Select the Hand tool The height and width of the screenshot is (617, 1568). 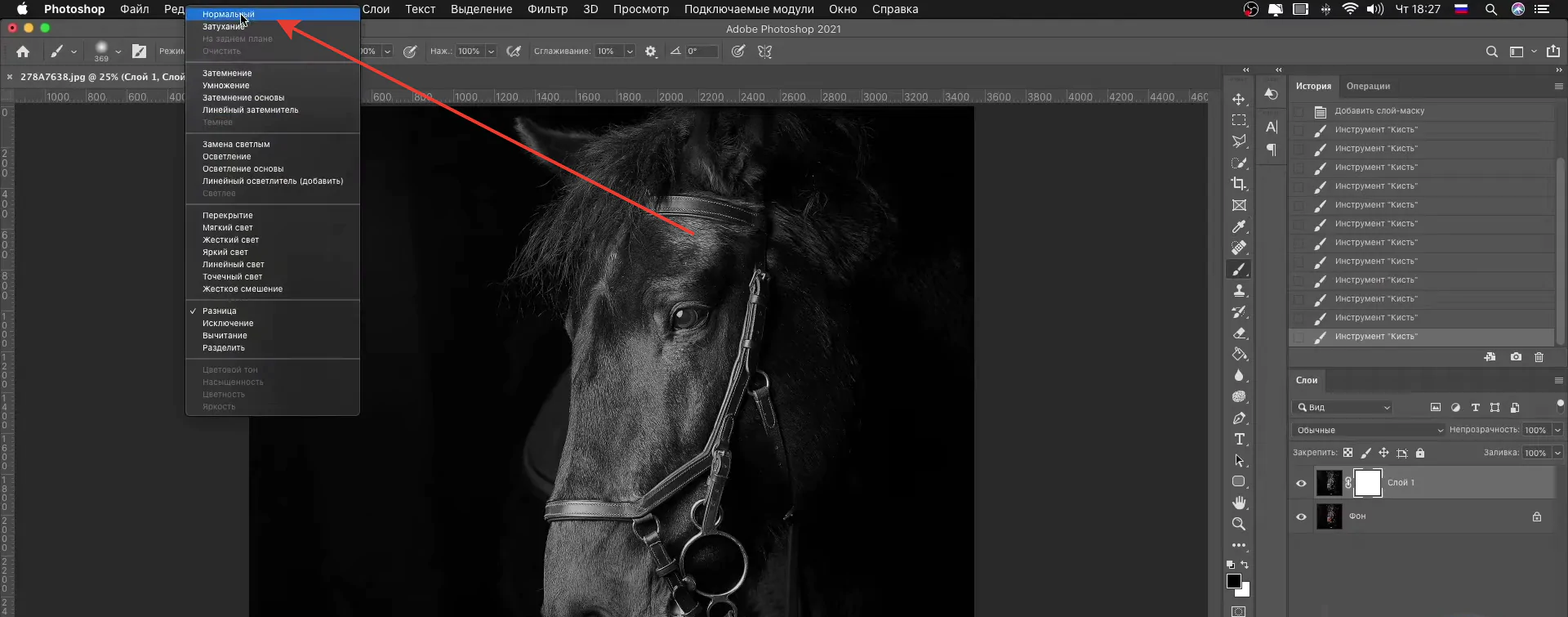coord(1239,503)
